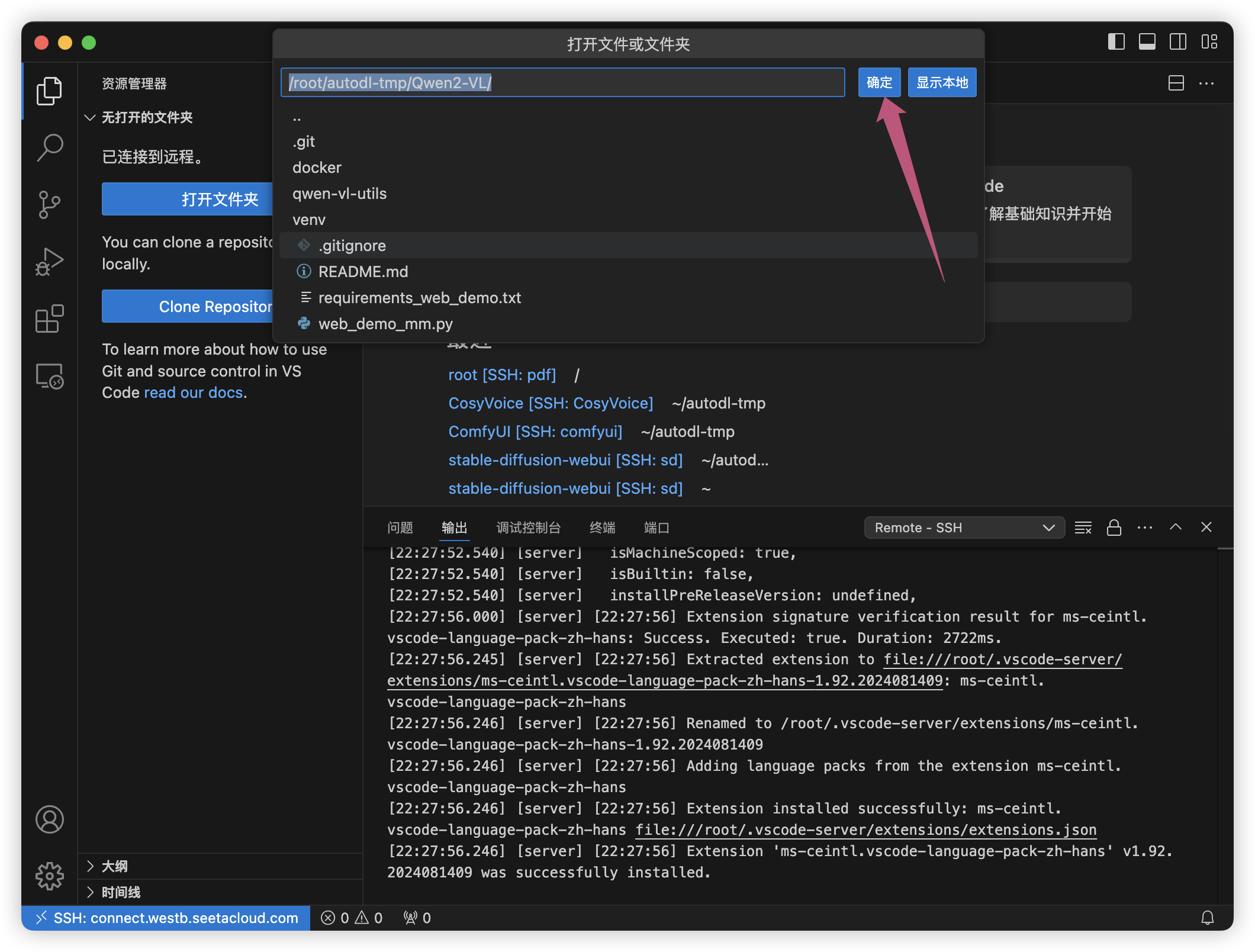The width and height of the screenshot is (1255, 952).
Task: Click the 确定 confirm button
Action: tap(879, 82)
